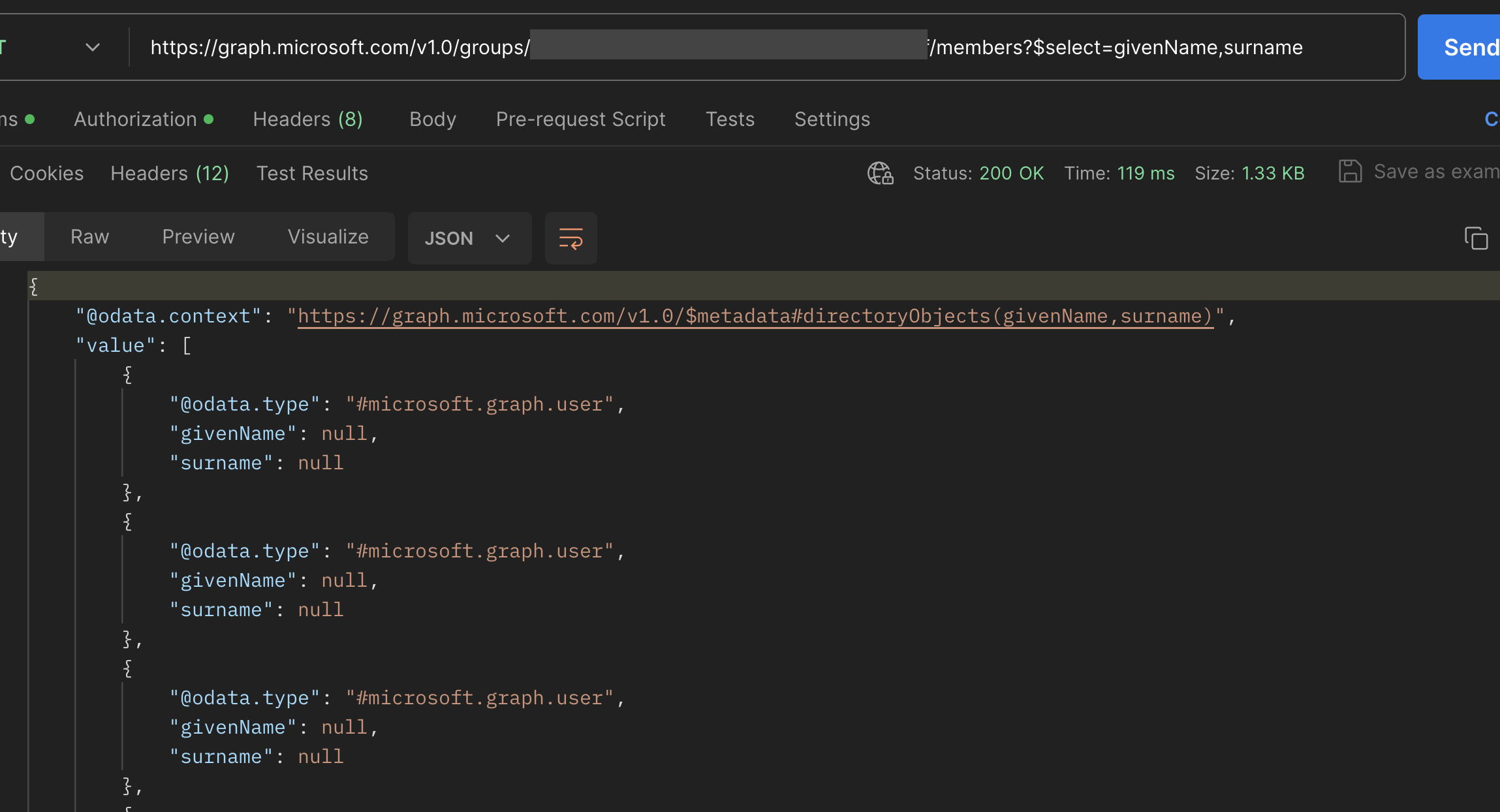
Task: Select the Tests tab
Action: tap(730, 119)
